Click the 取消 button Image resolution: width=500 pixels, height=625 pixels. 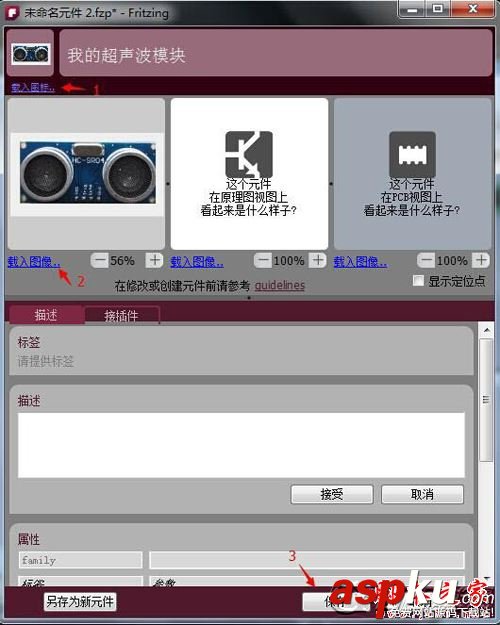pos(422,494)
